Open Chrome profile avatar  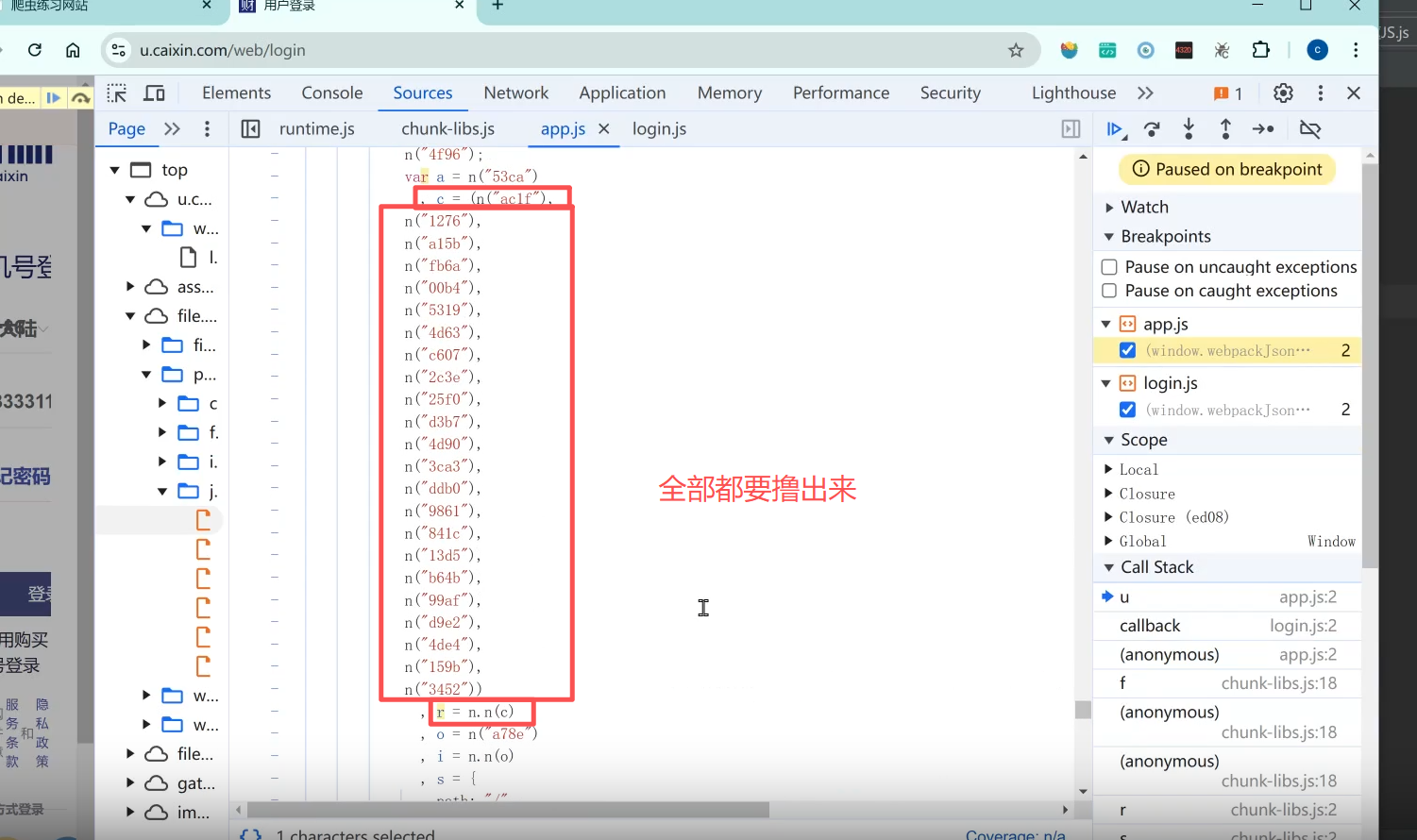[x=1318, y=50]
